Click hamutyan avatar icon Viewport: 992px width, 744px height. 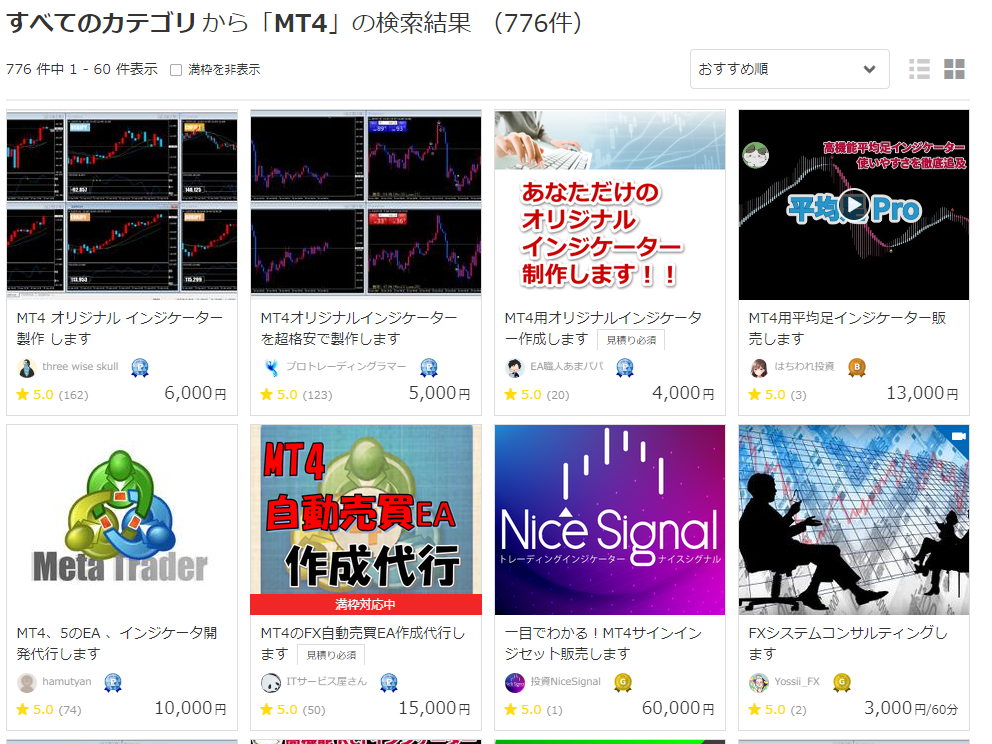pyautogui.click(x=27, y=683)
